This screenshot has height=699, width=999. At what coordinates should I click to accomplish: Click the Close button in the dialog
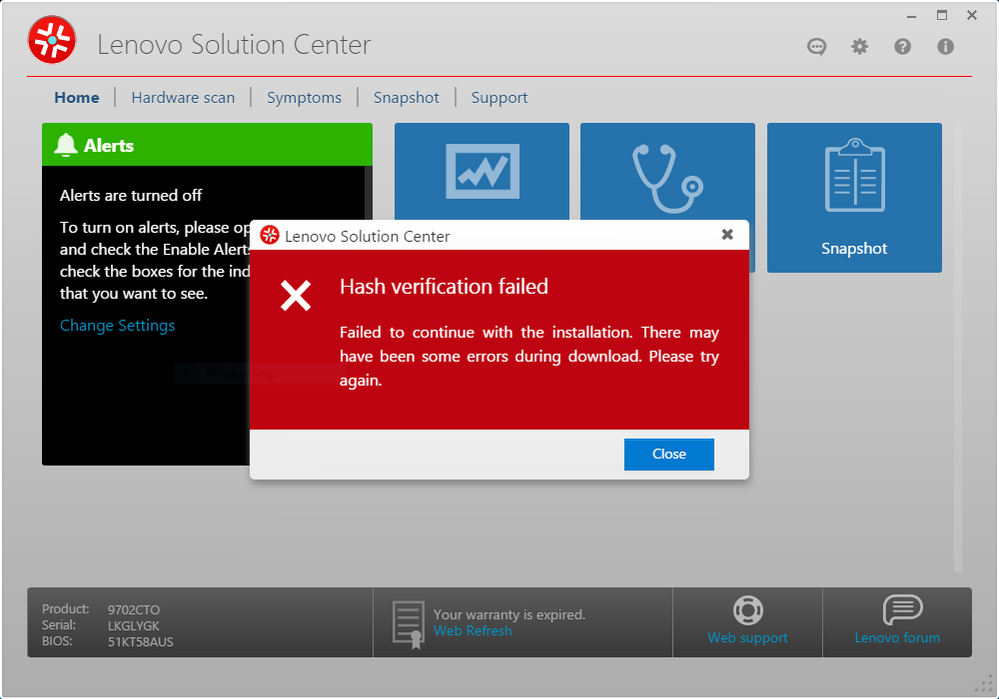(x=669, y=454)
